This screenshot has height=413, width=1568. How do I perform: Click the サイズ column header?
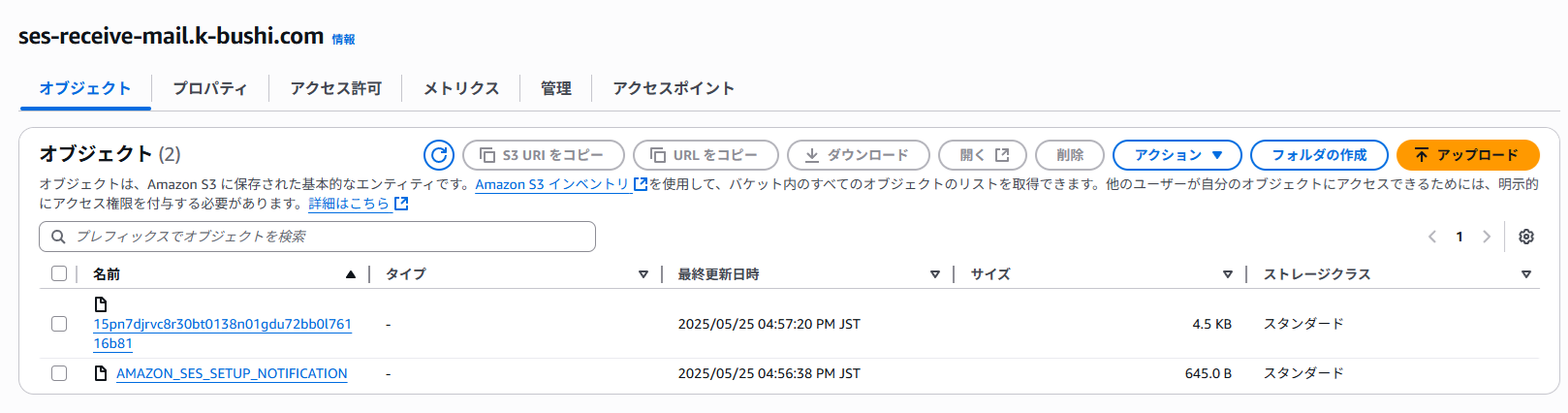point(990,274)
